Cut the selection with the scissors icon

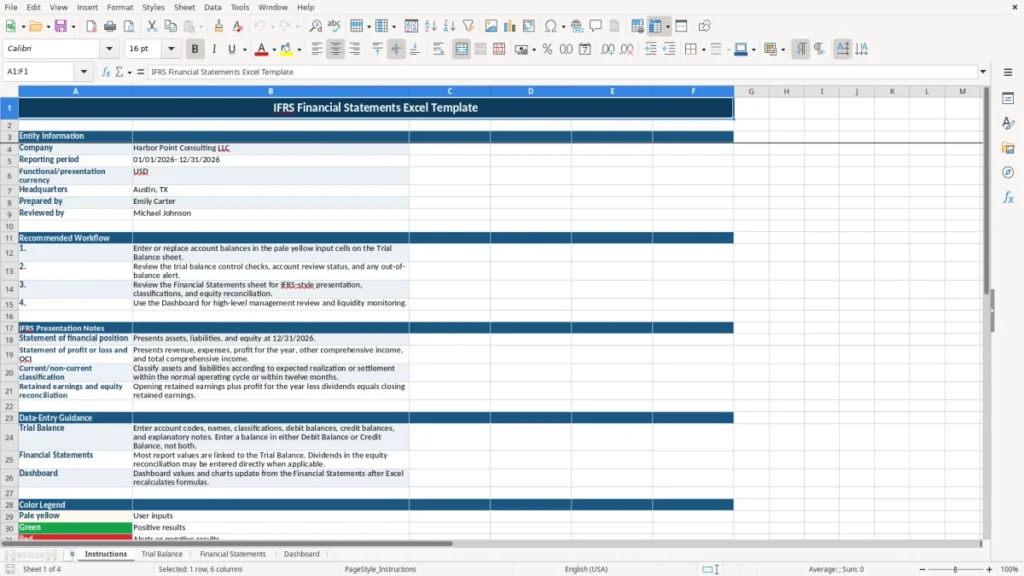coord(152,26)
